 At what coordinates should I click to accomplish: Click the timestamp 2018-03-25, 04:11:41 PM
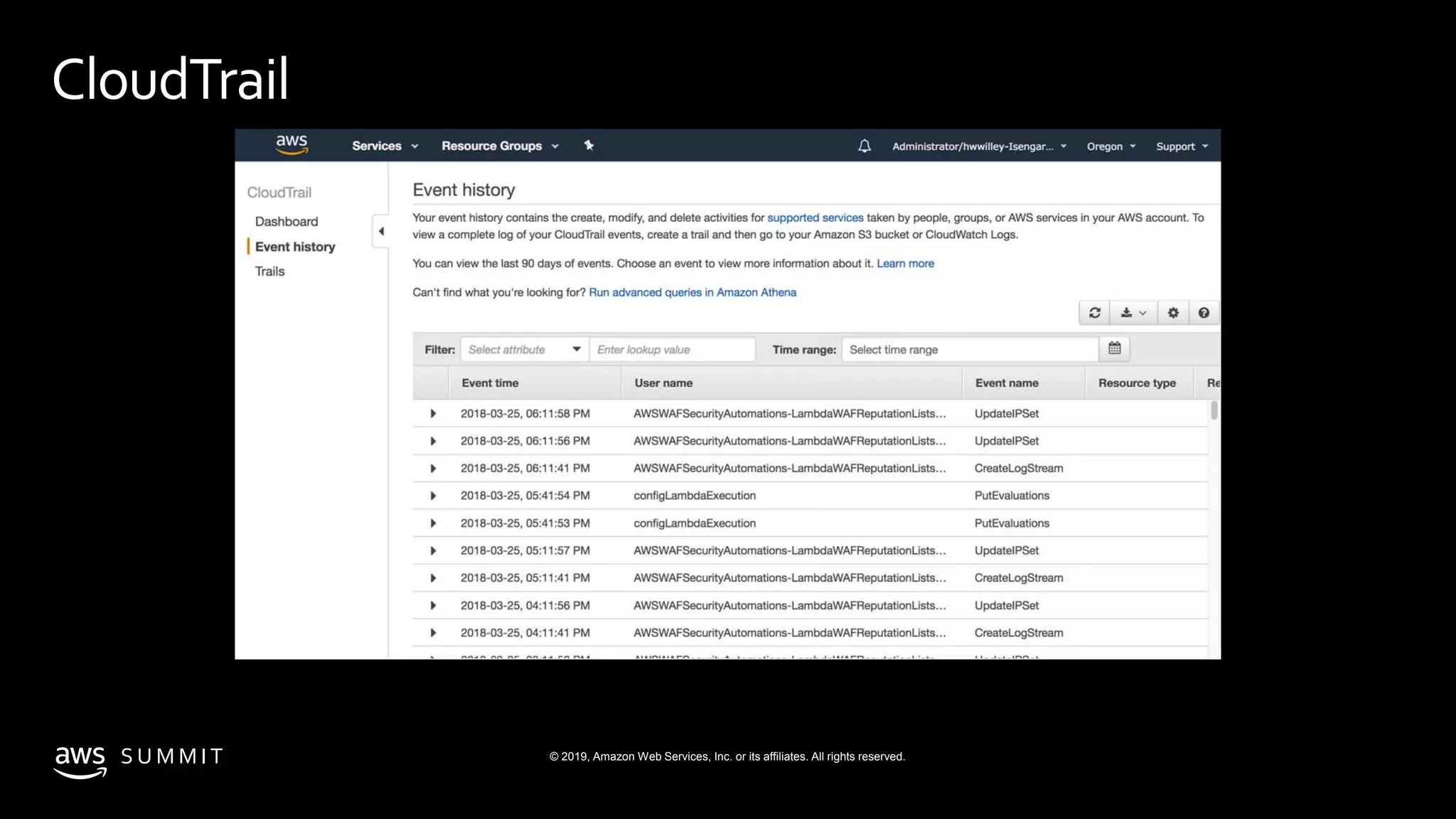tap(525, 633)
